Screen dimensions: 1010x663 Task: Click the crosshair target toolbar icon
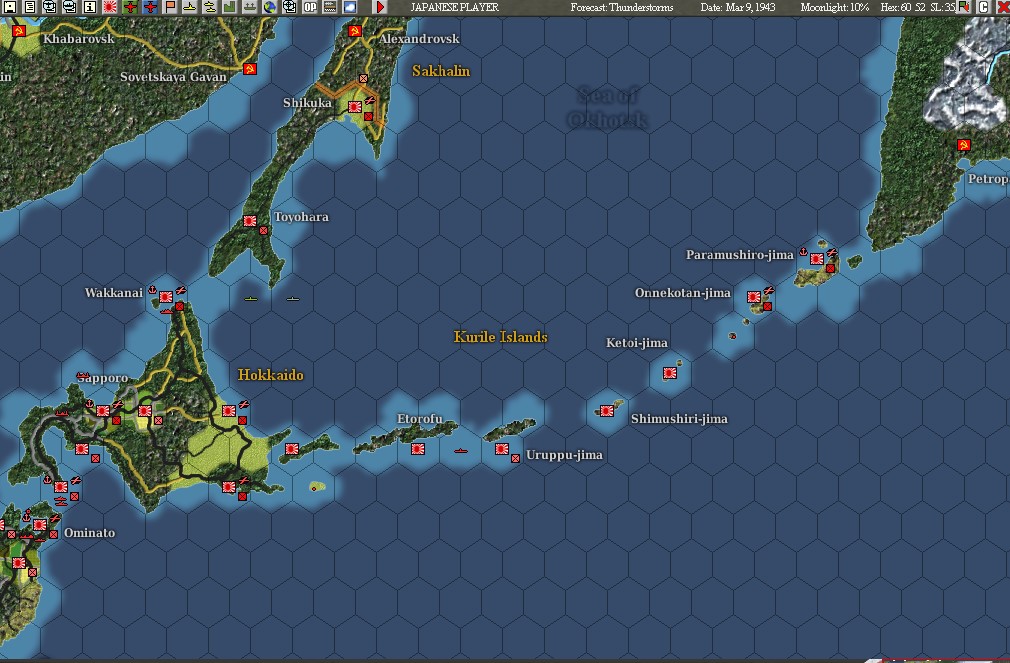[x=290, y=7]
